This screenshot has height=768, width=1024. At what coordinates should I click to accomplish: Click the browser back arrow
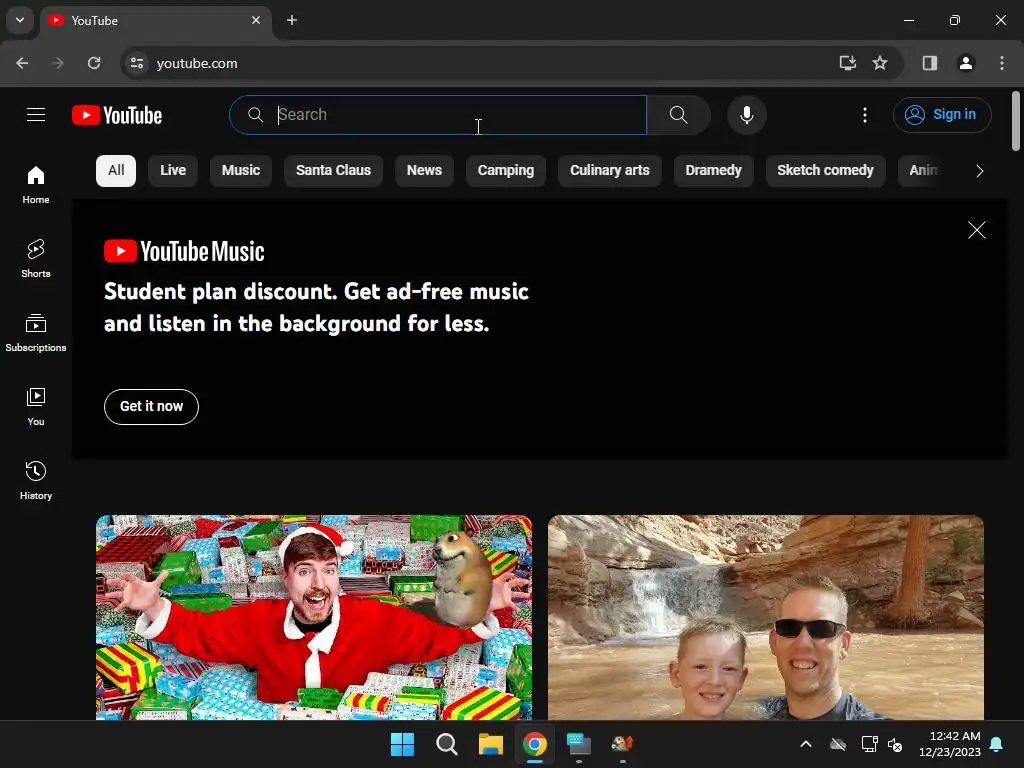tap(22, 63)
